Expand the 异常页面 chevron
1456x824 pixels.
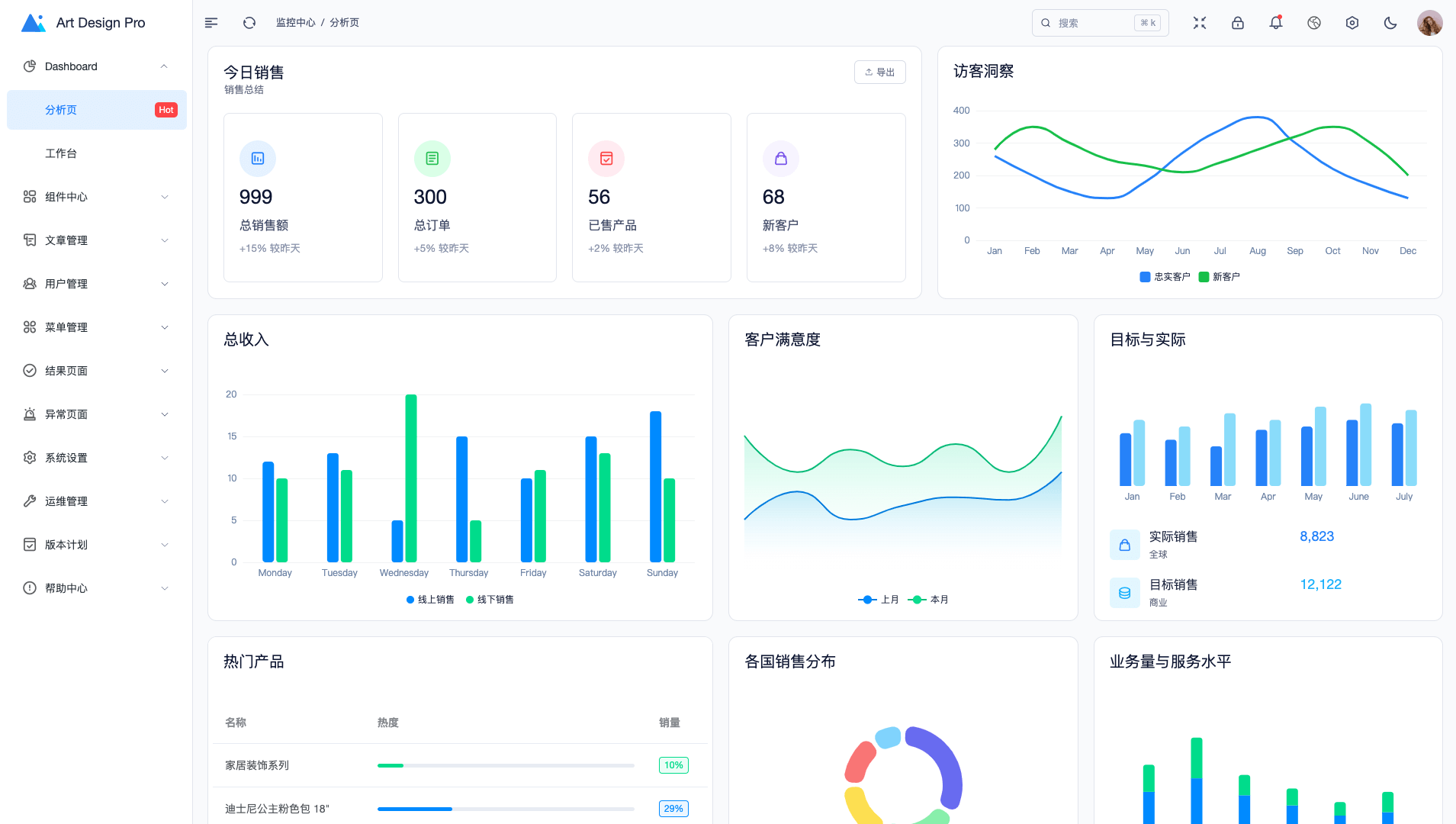(164, 414)
